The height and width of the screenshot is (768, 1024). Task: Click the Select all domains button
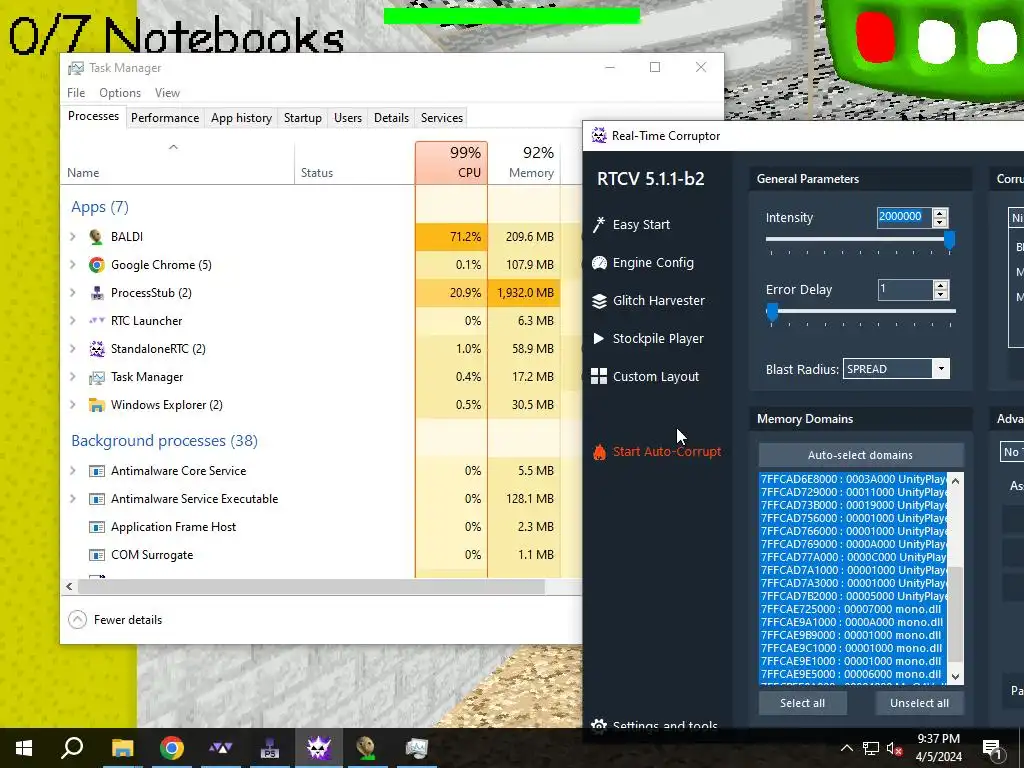tap(802, 703)
